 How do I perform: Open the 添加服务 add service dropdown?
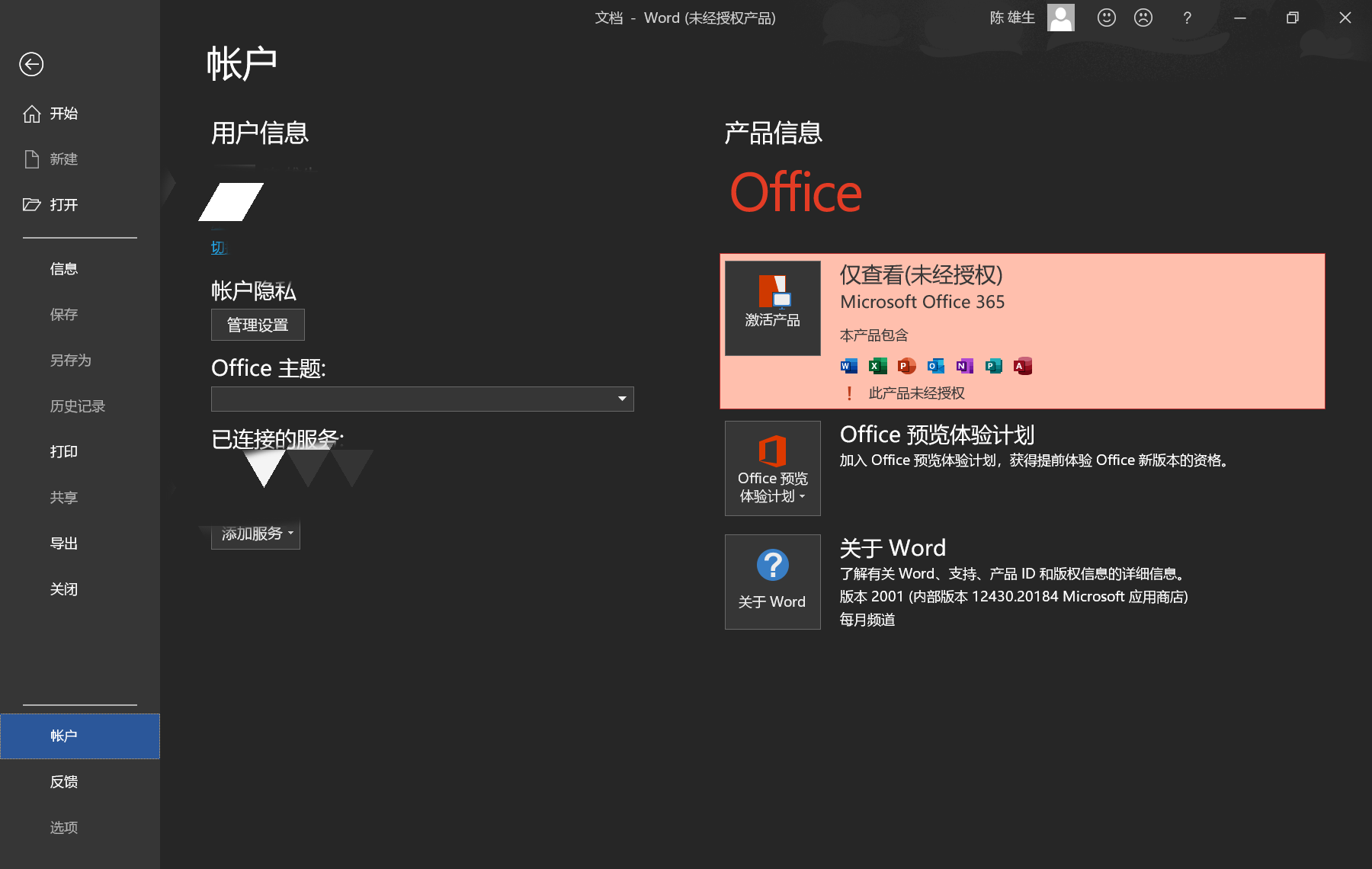coord(255,534)
